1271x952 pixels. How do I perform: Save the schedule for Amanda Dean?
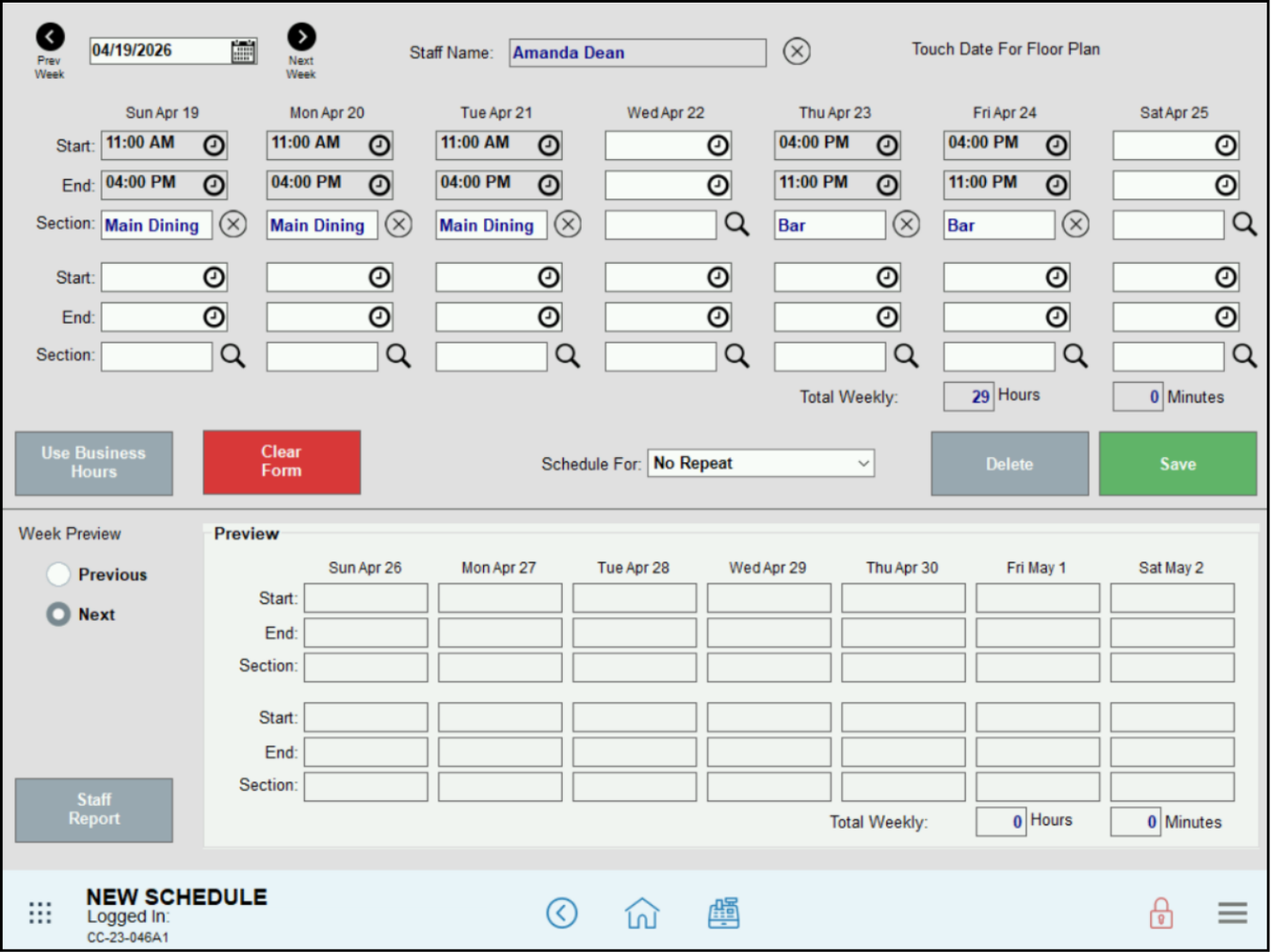coord(1177,463)
